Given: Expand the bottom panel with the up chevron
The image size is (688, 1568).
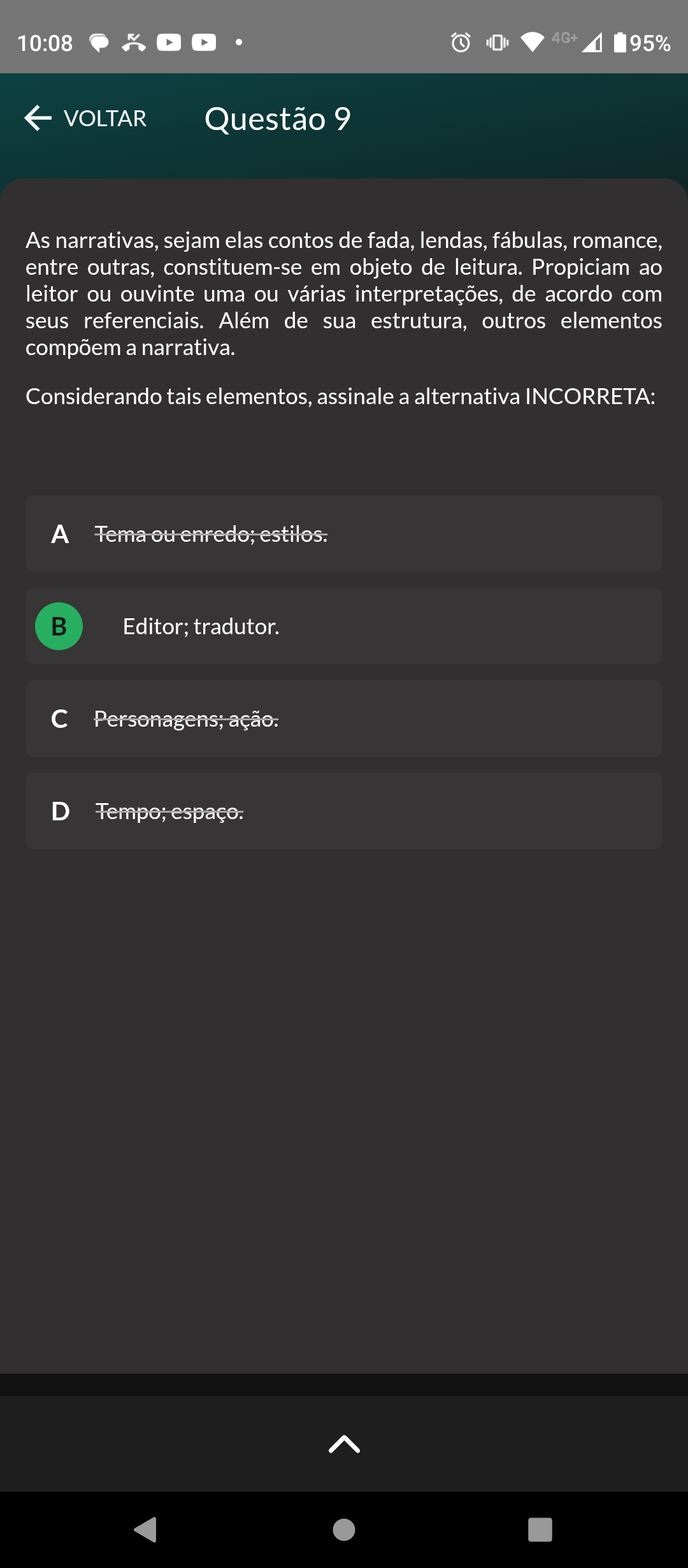Looking at the screenshot, I should click(x=344, y=1444).
